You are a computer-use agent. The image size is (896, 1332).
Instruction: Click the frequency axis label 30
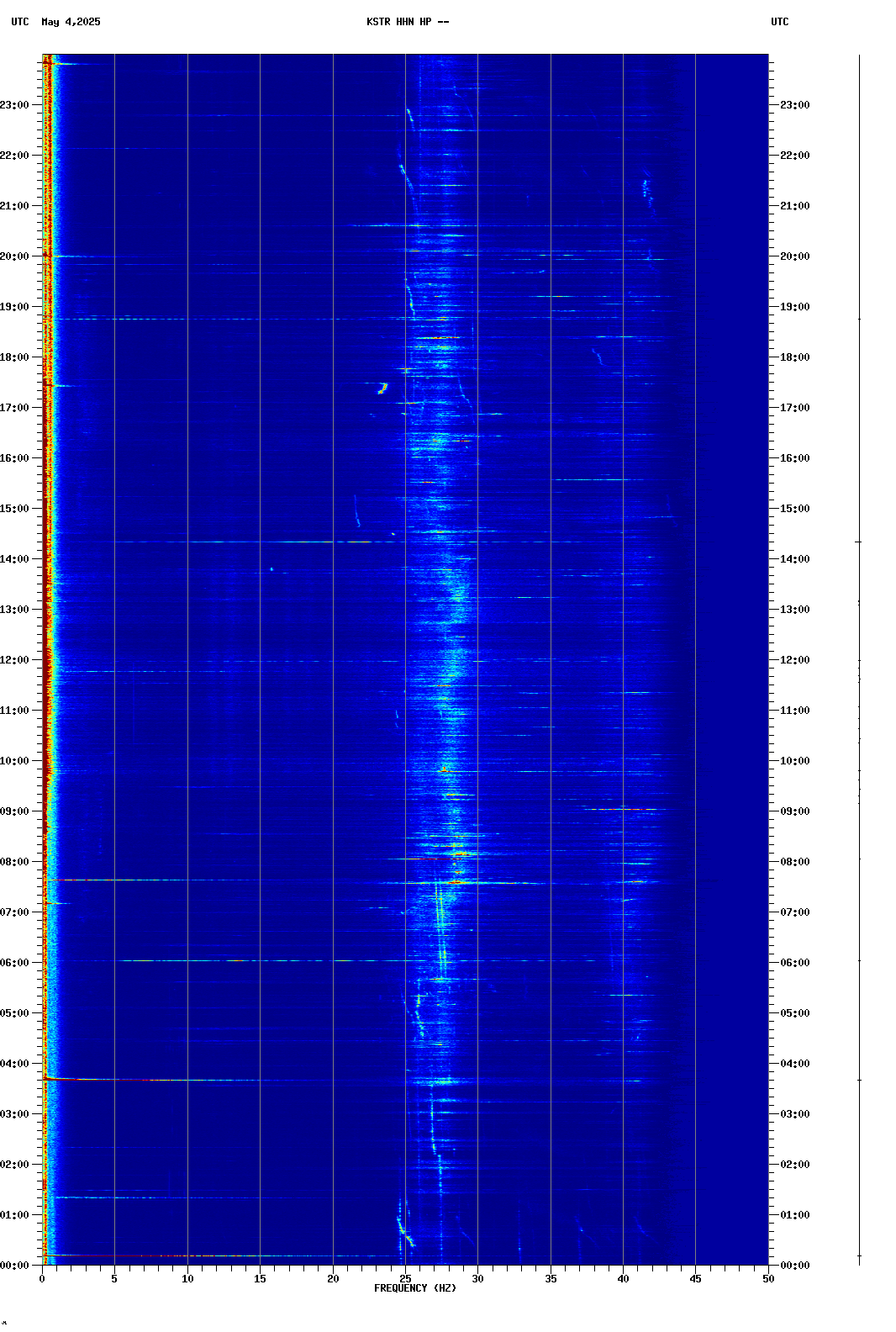[477, 1279]
